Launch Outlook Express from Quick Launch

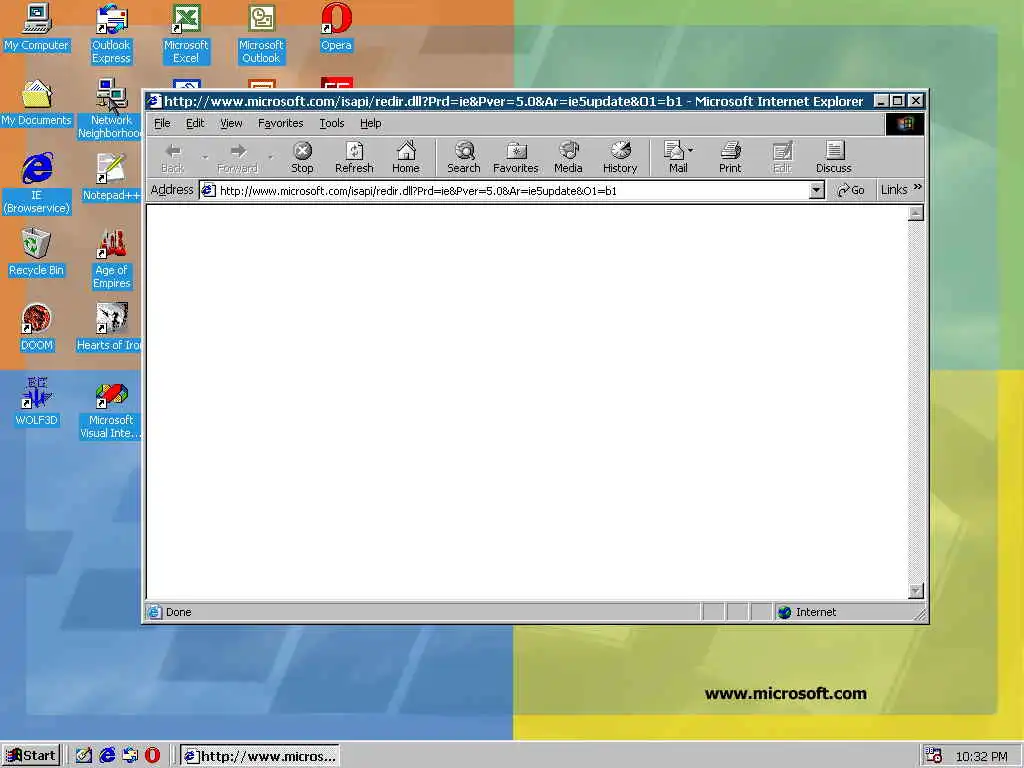130,756
